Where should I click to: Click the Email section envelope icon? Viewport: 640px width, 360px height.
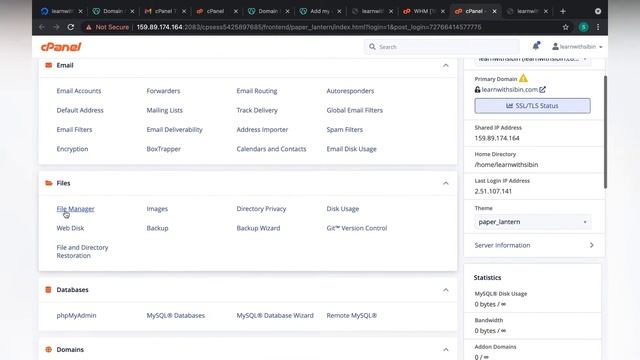click(x=49, y=65)
